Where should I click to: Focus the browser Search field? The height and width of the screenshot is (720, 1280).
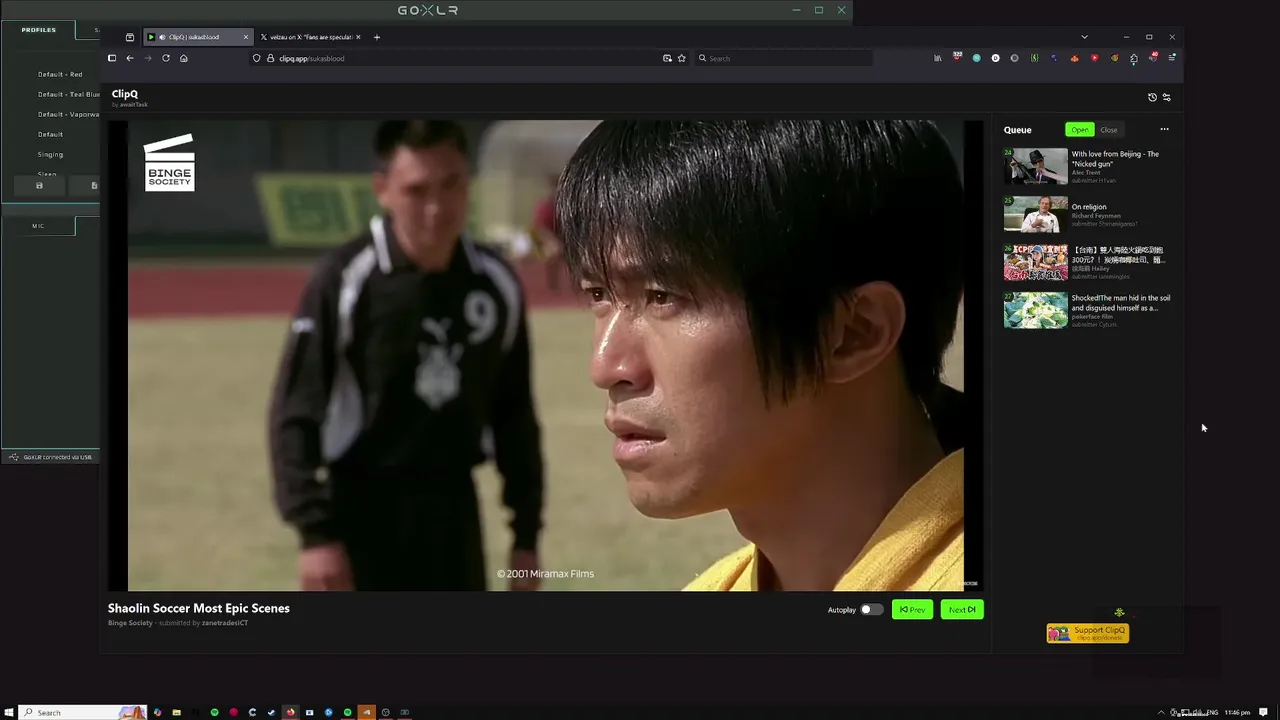click(x=784, y=58)
